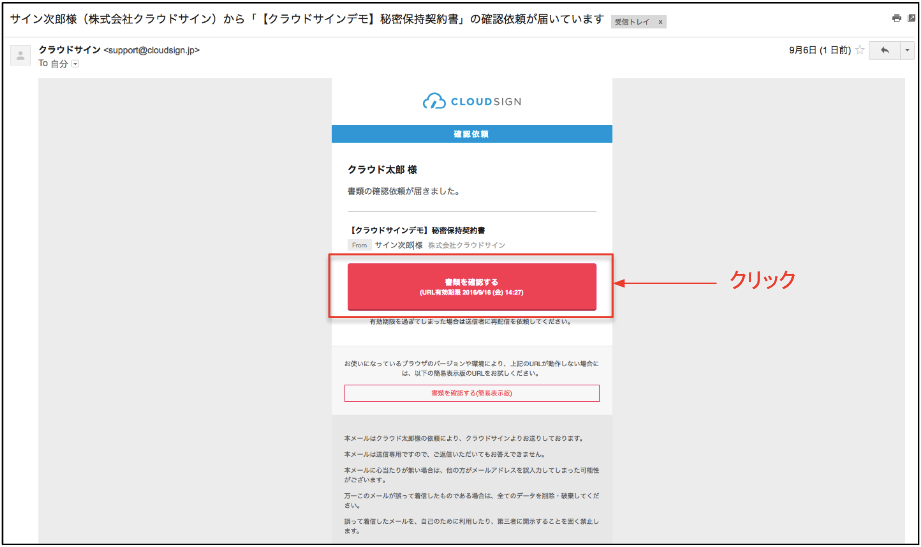Click 書類を確認する(簡易表示版) link button

coord(472,393)
